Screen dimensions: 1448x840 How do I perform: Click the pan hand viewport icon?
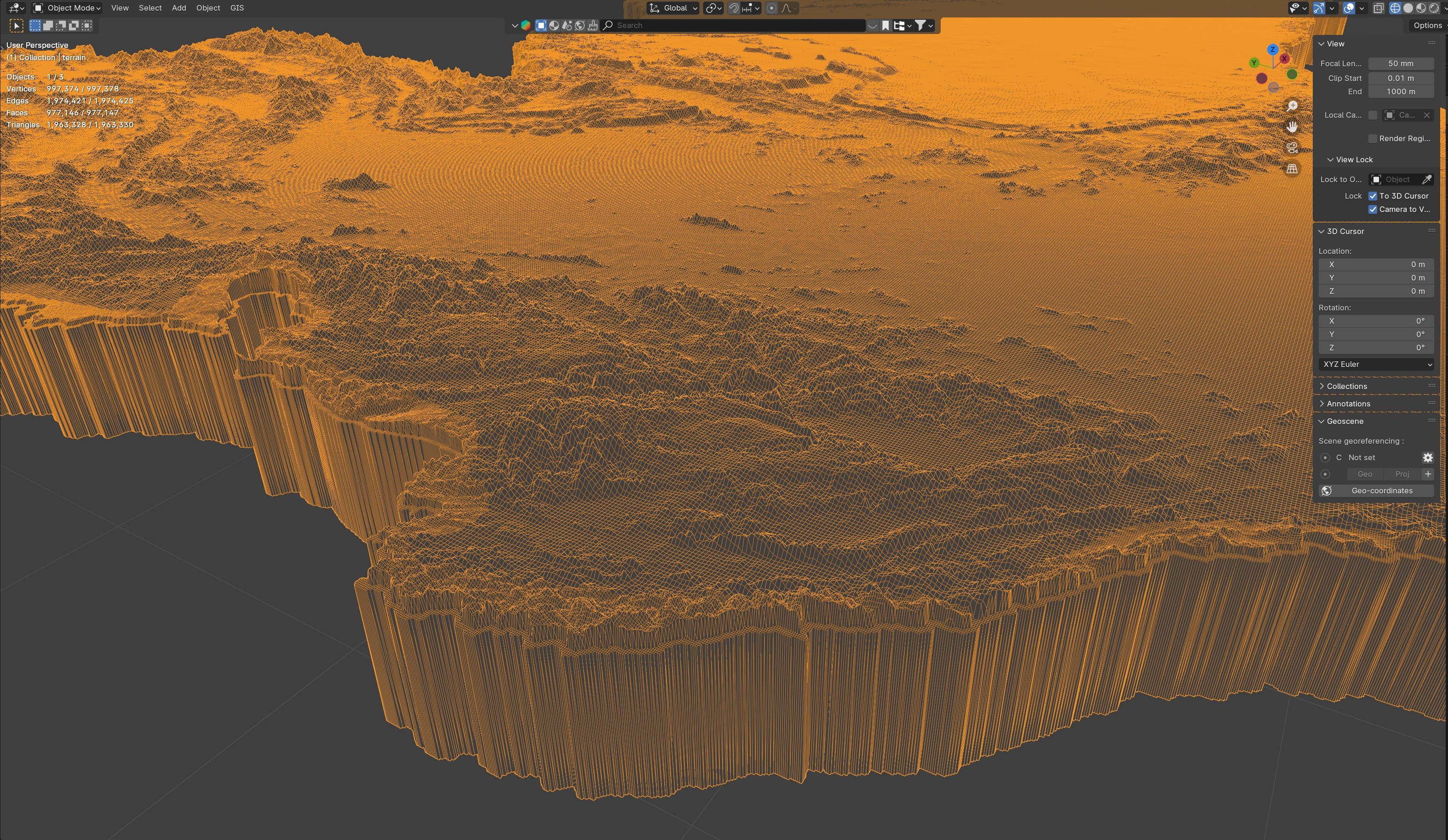coord(1292,127)
